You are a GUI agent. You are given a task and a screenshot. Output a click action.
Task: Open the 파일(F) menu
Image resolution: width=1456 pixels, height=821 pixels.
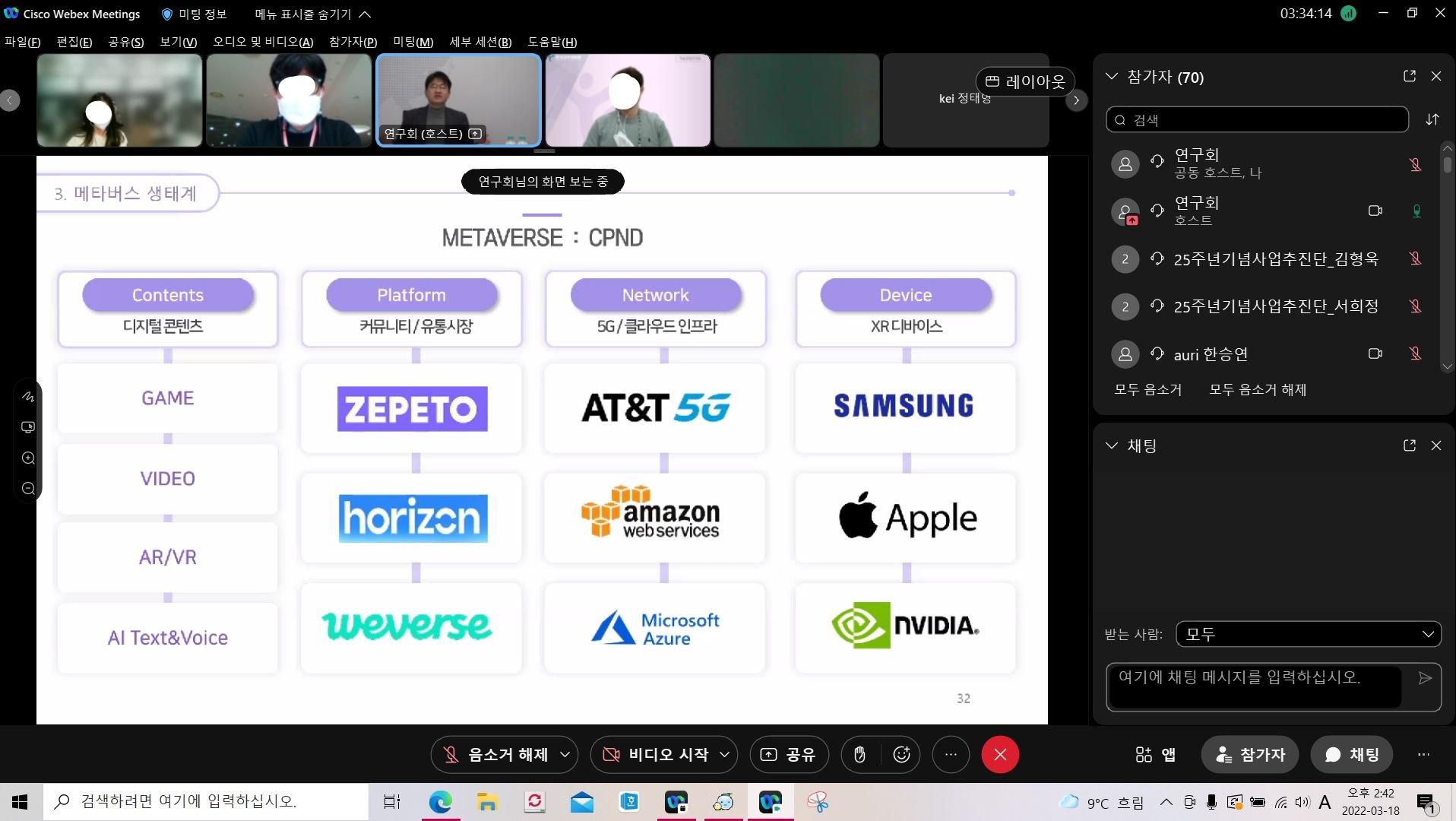(22, 42)
